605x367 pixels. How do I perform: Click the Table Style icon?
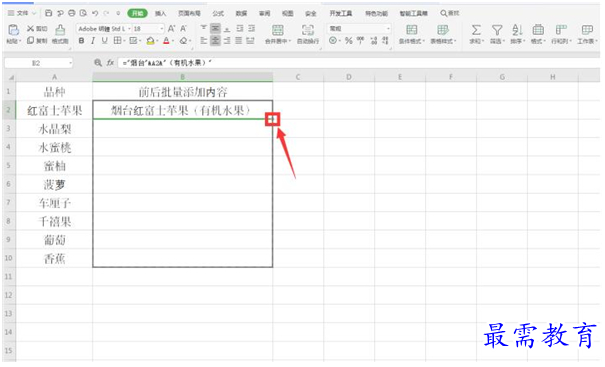pos(443,30)
